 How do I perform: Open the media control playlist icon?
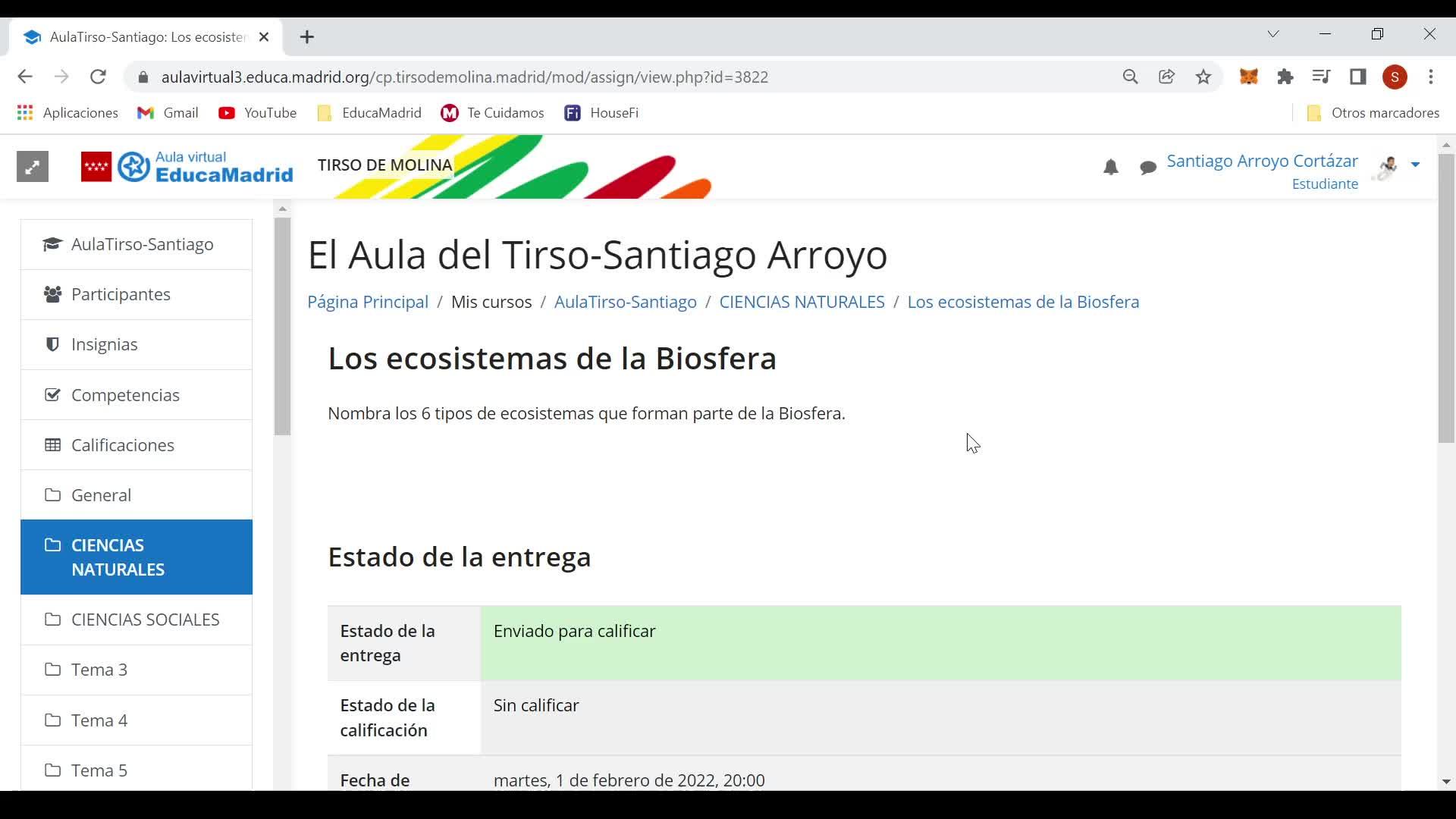[1321, 77]
